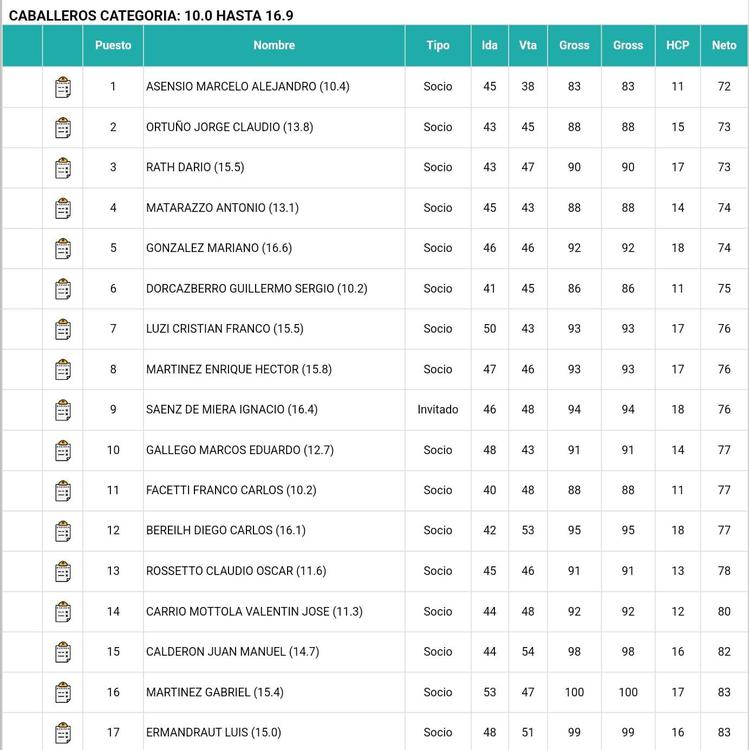View scorecard icon for Martinez Gabriel
The width and height of the screenshot is (749, 750).
tap(63, 692)
